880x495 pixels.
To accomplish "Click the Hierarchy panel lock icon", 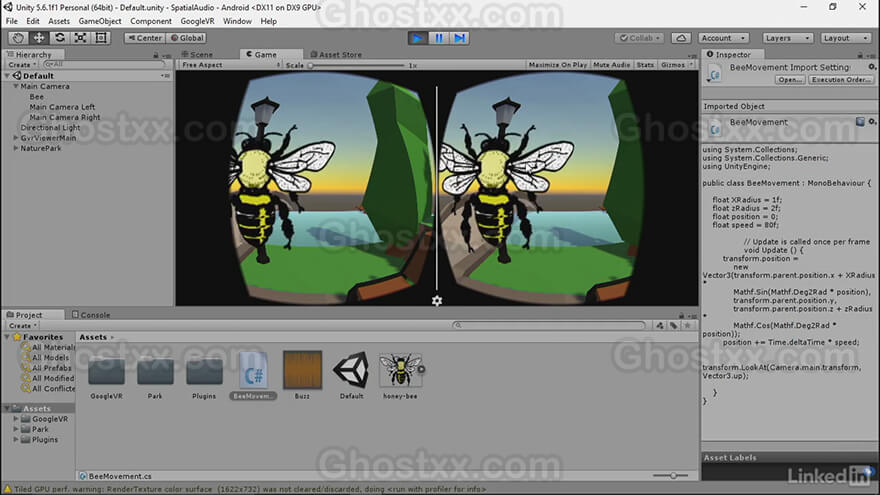I will click(156, 55).
